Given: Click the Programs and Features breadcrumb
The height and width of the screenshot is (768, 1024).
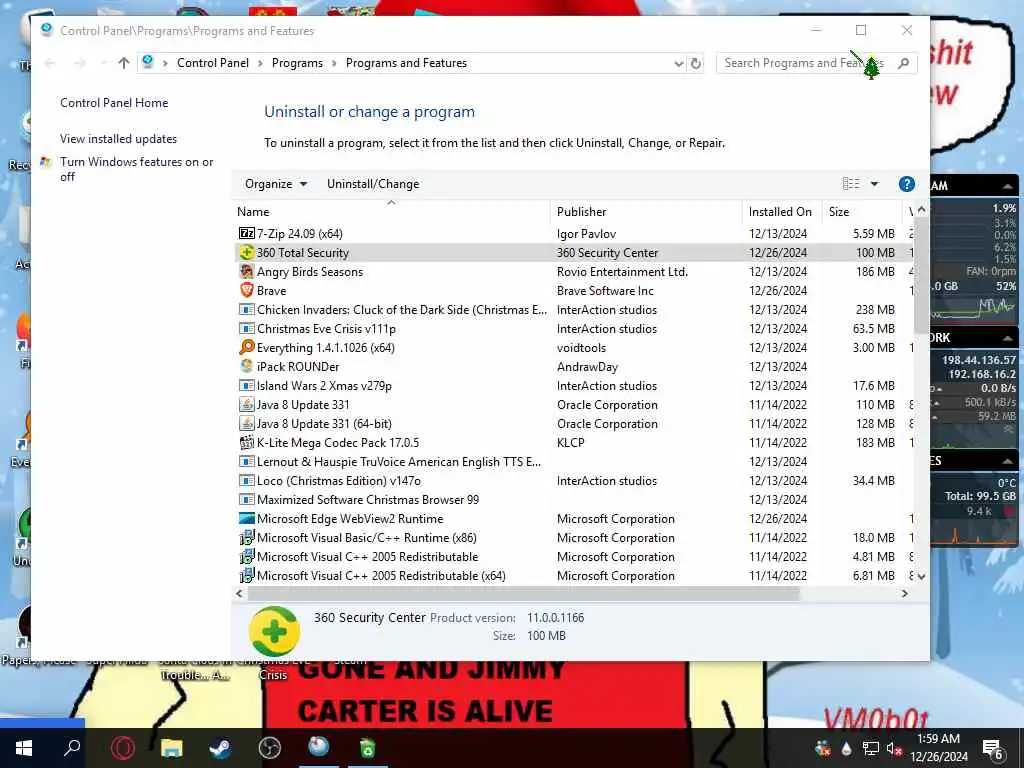Looking at the screenshot, I should tap(406, 63).
